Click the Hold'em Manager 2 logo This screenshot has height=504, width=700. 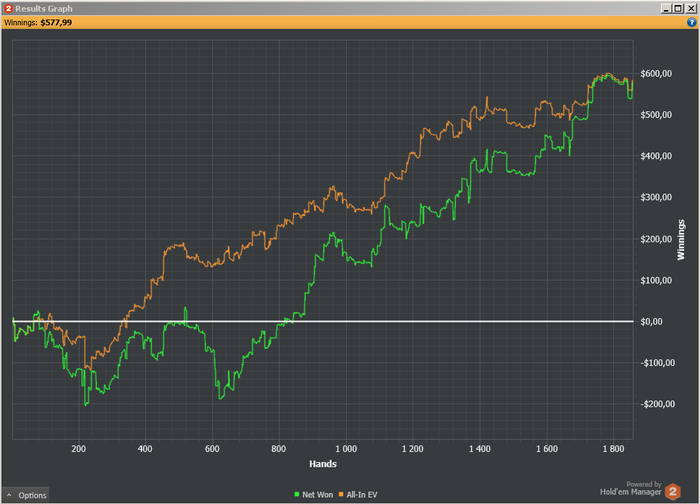(673, 492)
